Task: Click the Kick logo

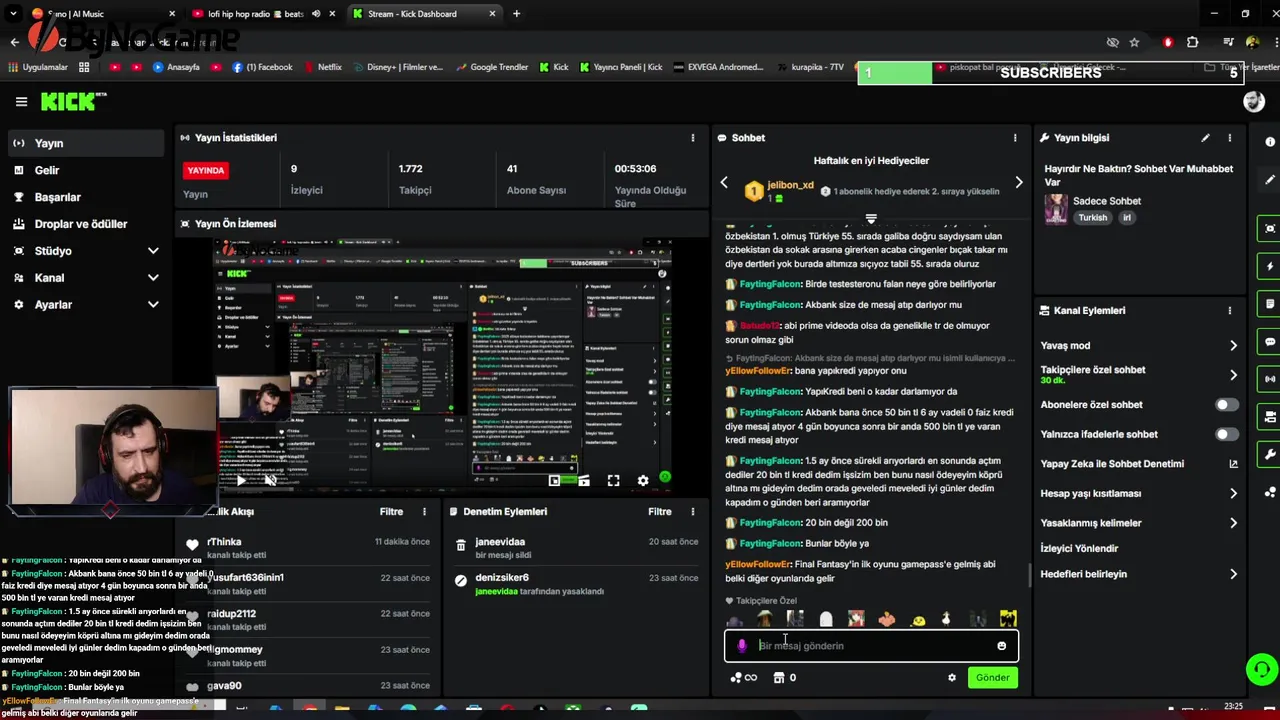Action: point(73,101)
